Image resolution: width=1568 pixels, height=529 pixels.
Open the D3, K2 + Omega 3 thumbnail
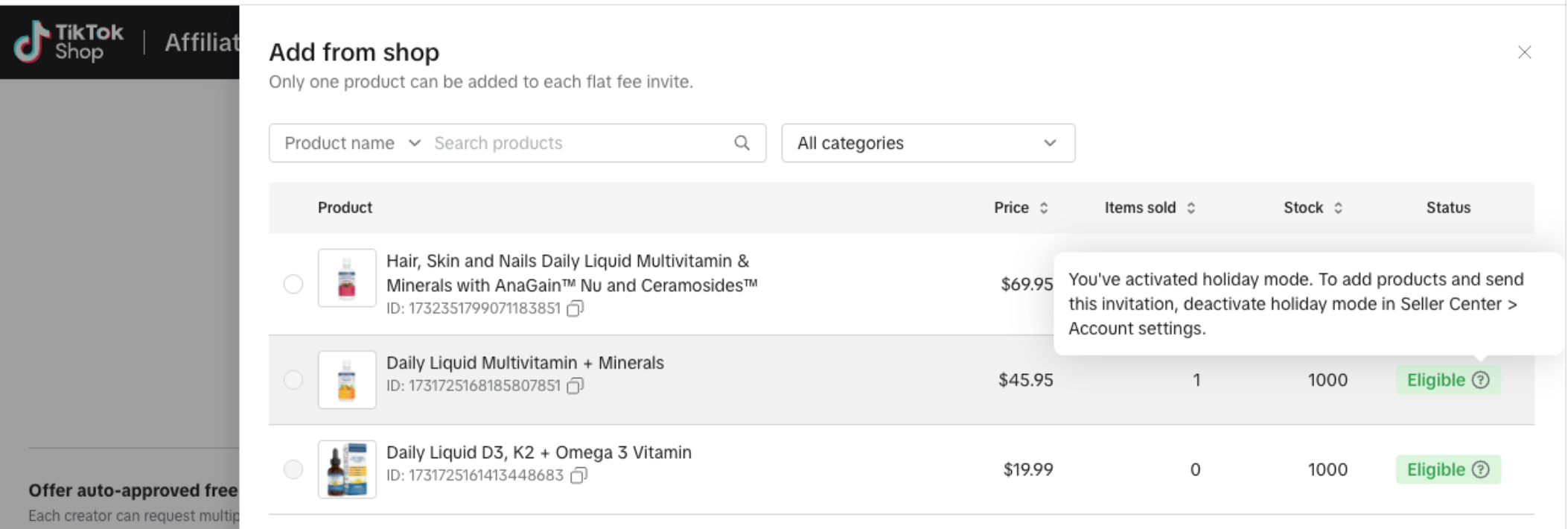[347, 469]
